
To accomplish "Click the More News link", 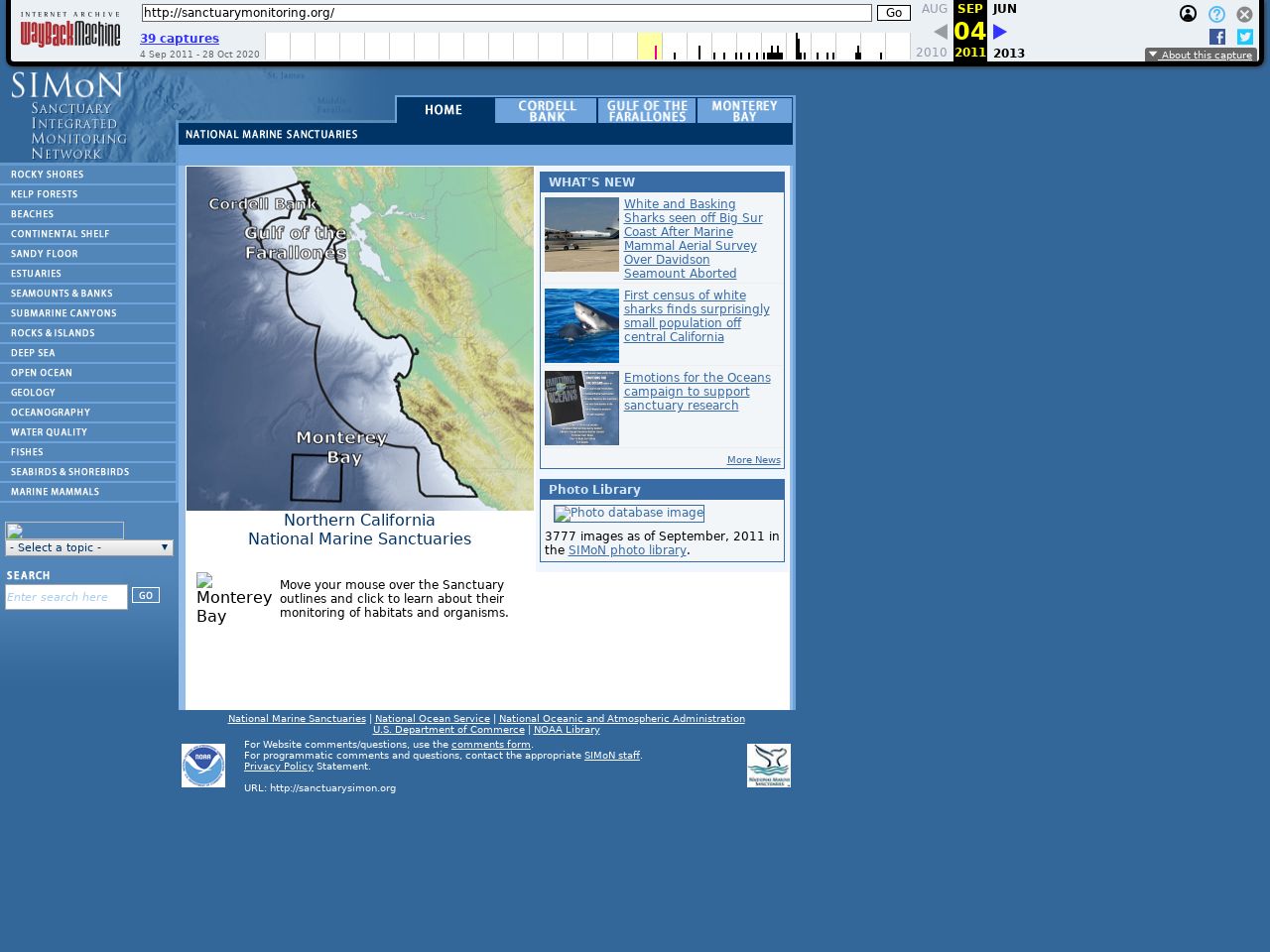I will click(x=753, y=460).
